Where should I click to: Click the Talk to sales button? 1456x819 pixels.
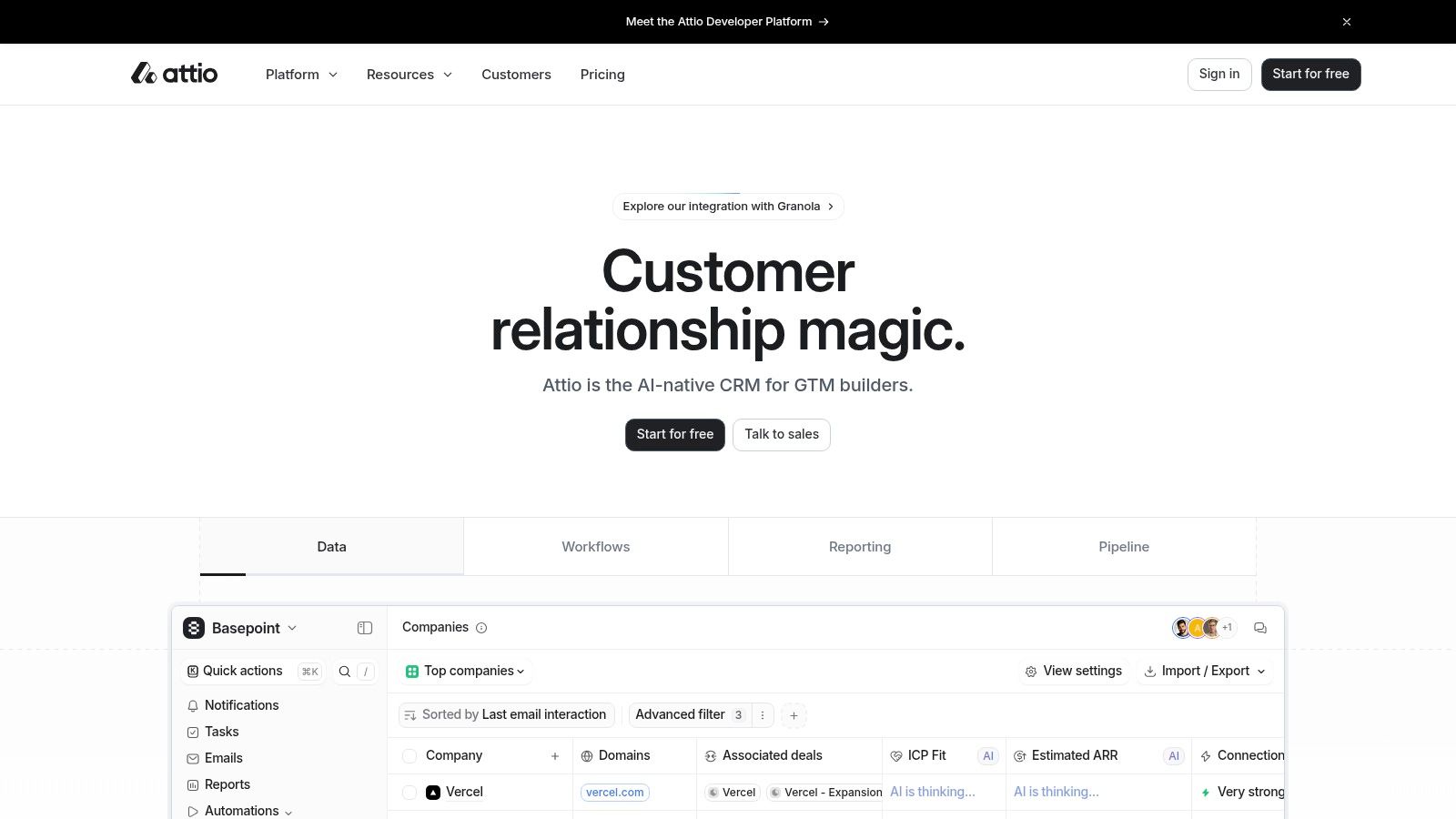coord(781,435)
